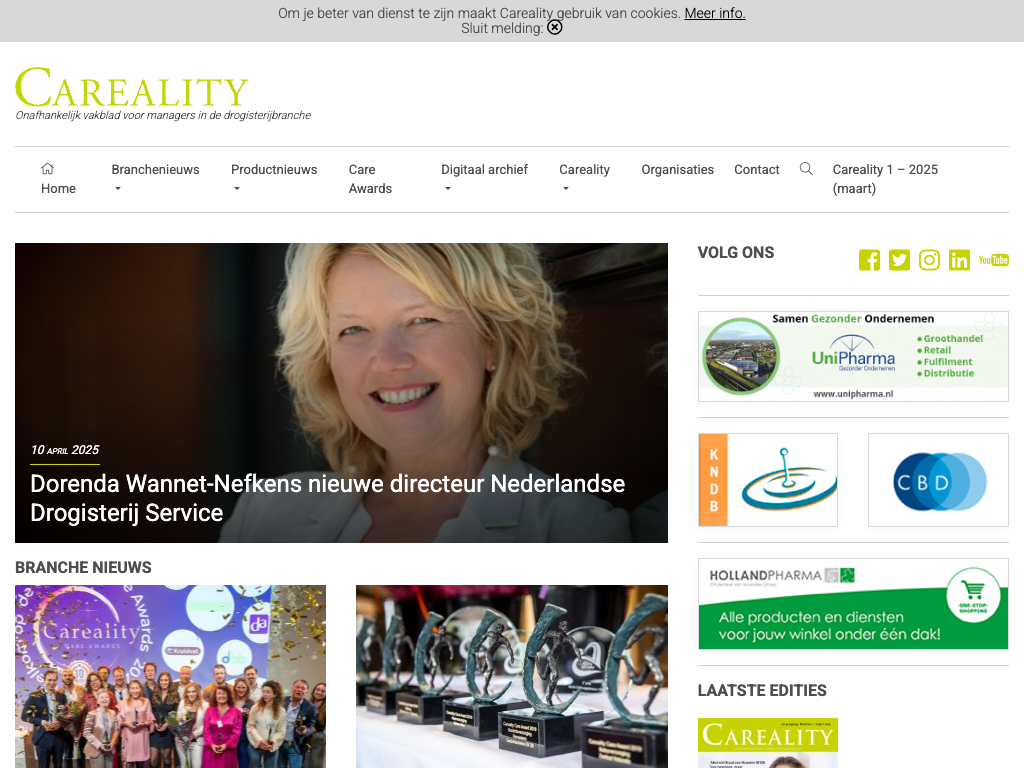Image resolution: width=1024 pixels, height=768 pixels.
Task: Open the UniPharma banner advertisement
Action: (x=853, y=357)
